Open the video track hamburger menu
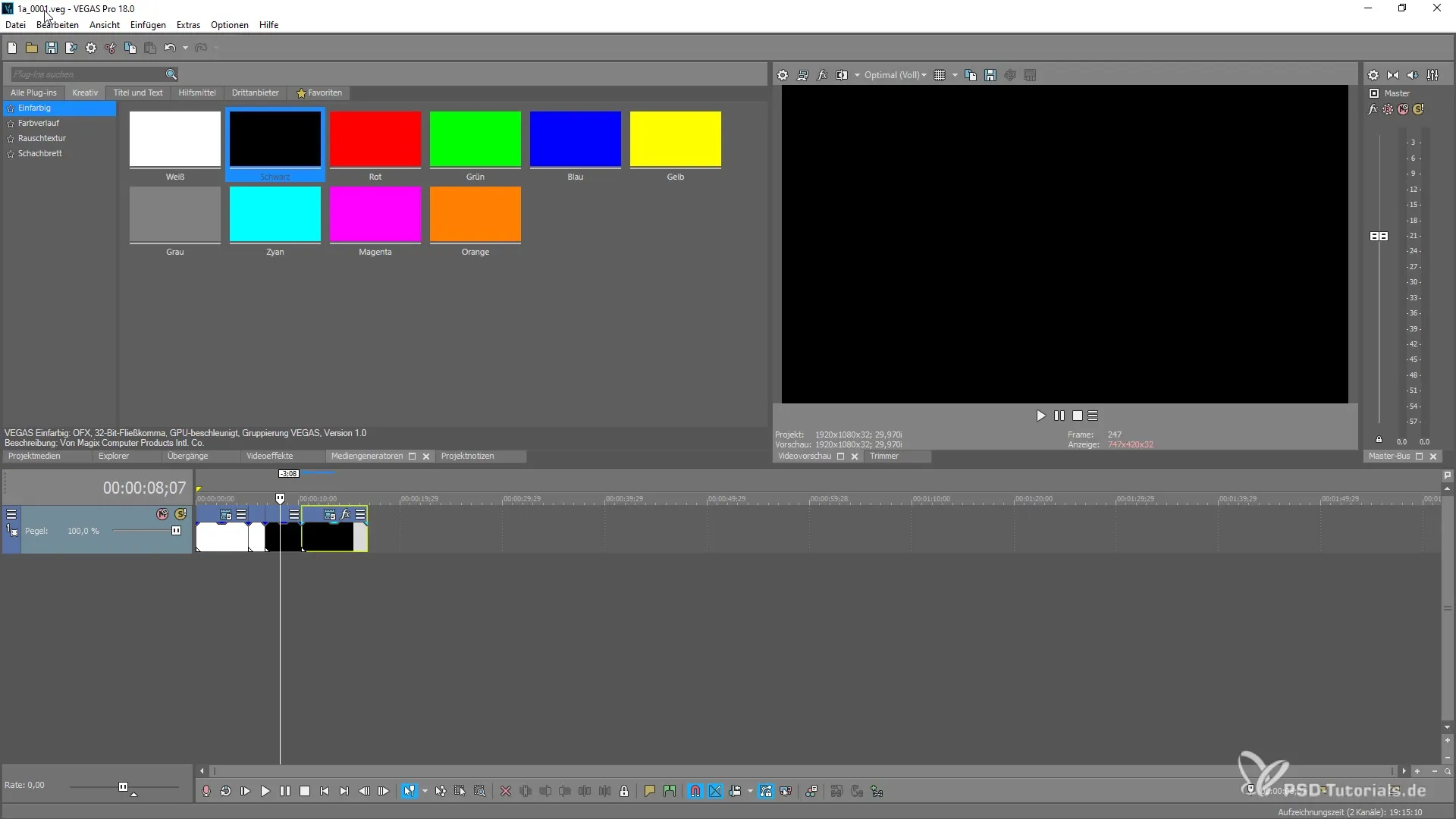The height and width of the screenshot is (819, 1456). [x=11, y=514]
